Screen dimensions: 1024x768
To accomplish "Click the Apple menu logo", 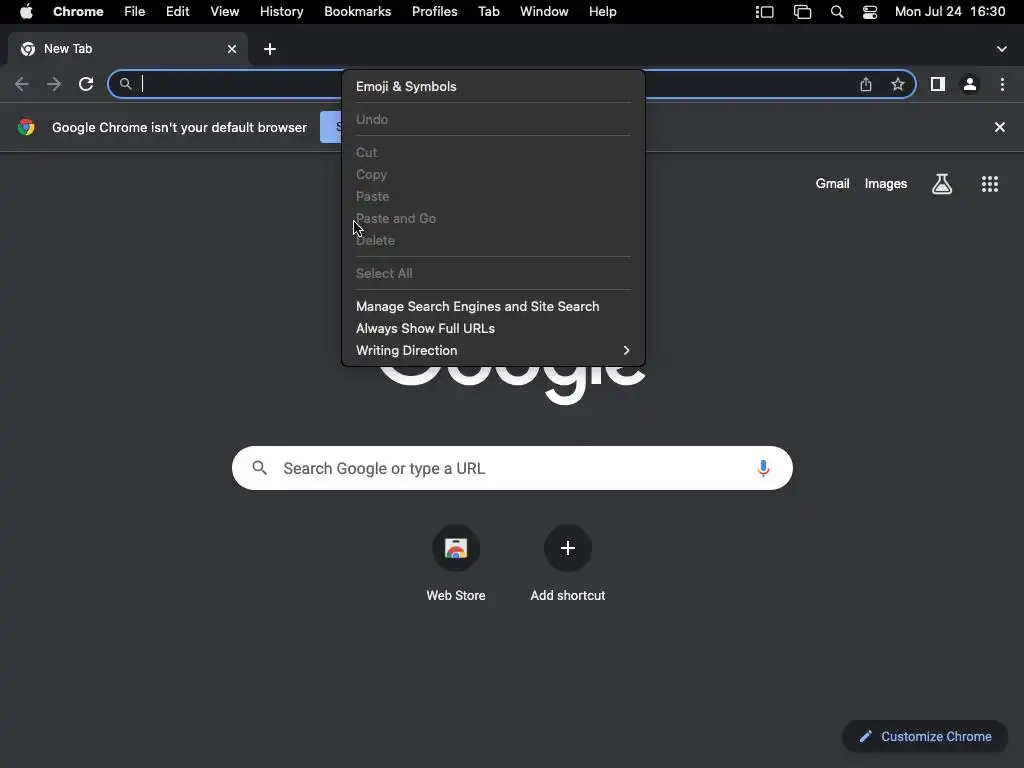I will (x=26, y=12).
